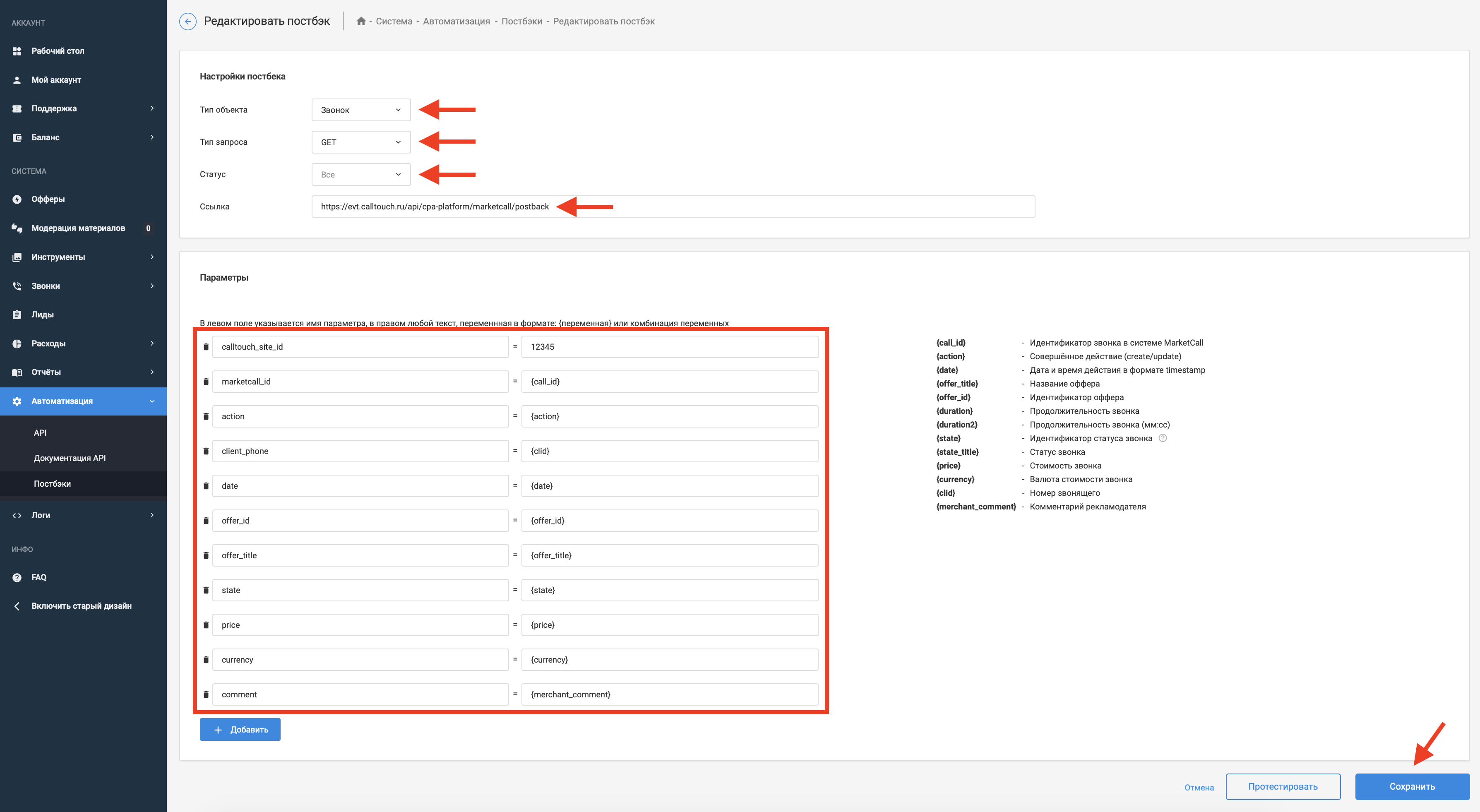
Task: Click the Система breadcrumb link
Action: point(394,21)
